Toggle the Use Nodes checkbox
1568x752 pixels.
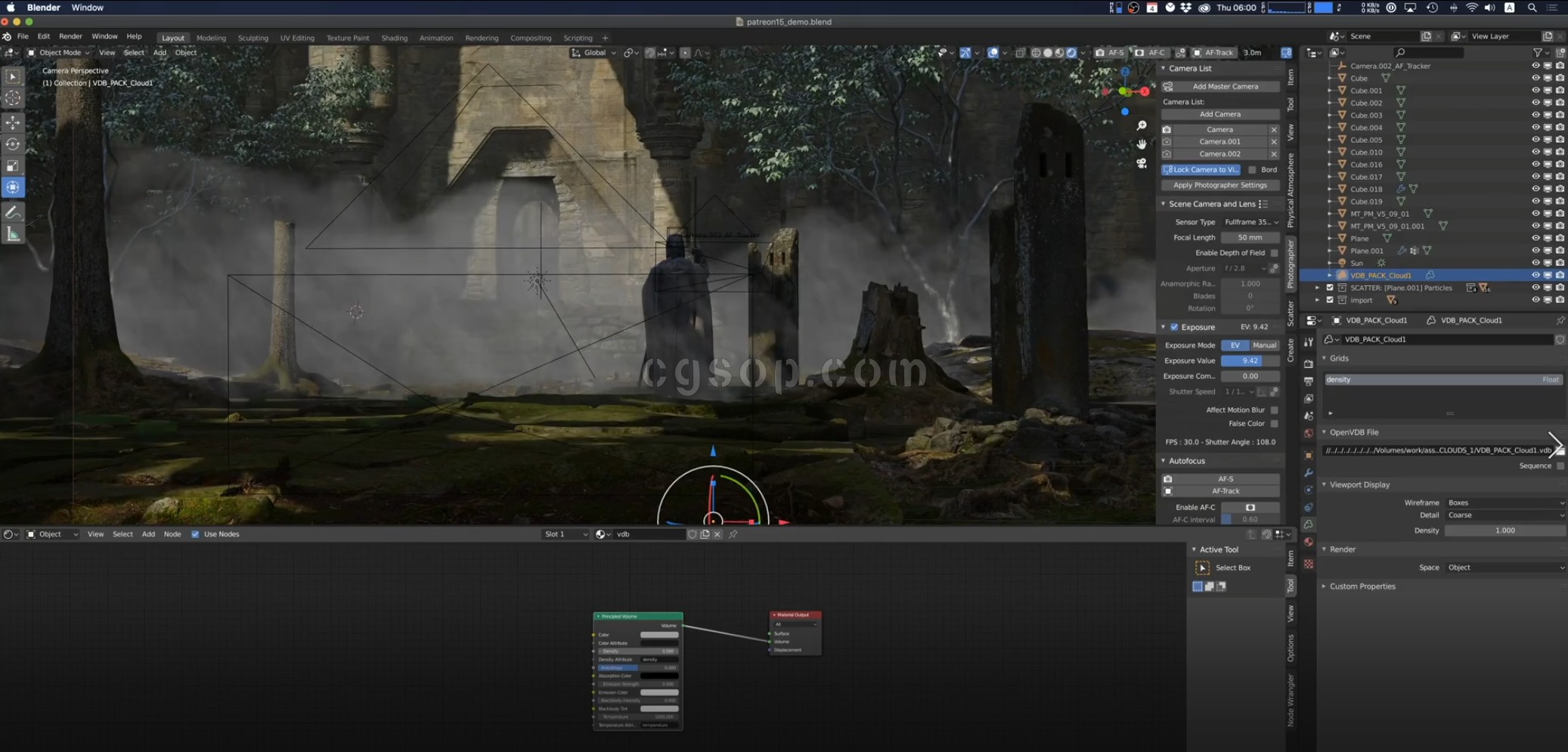[195, 534]
